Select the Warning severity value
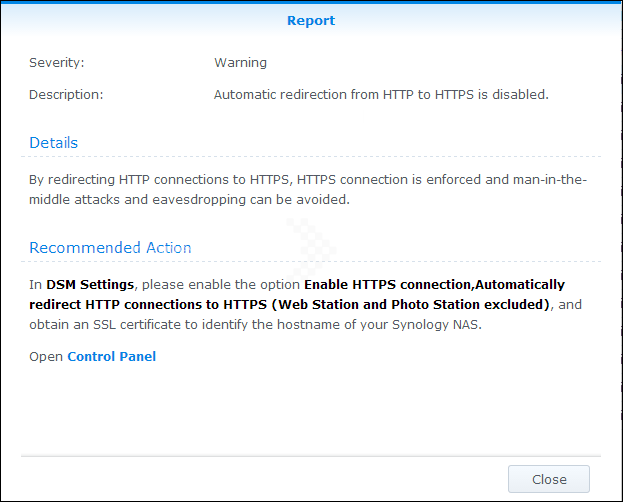The height and width of the screenshot is (502, 623). pos(240,62)
